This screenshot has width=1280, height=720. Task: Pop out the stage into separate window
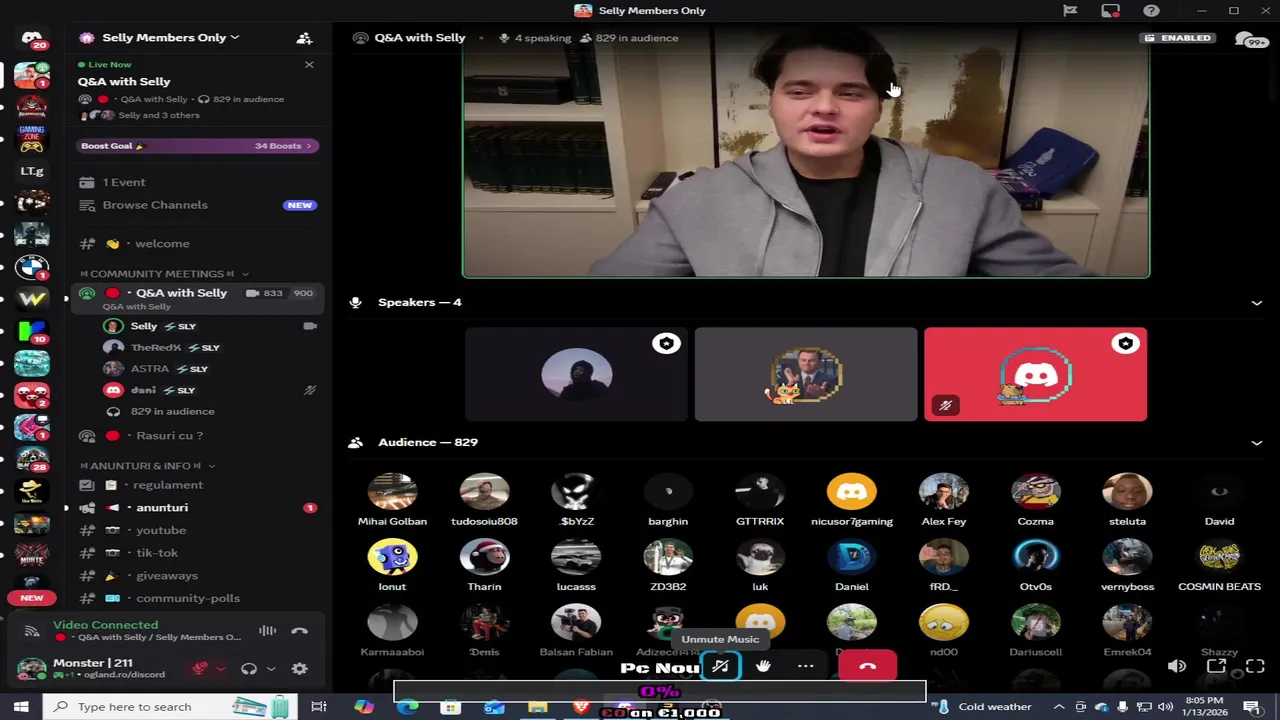point(1216,666)
